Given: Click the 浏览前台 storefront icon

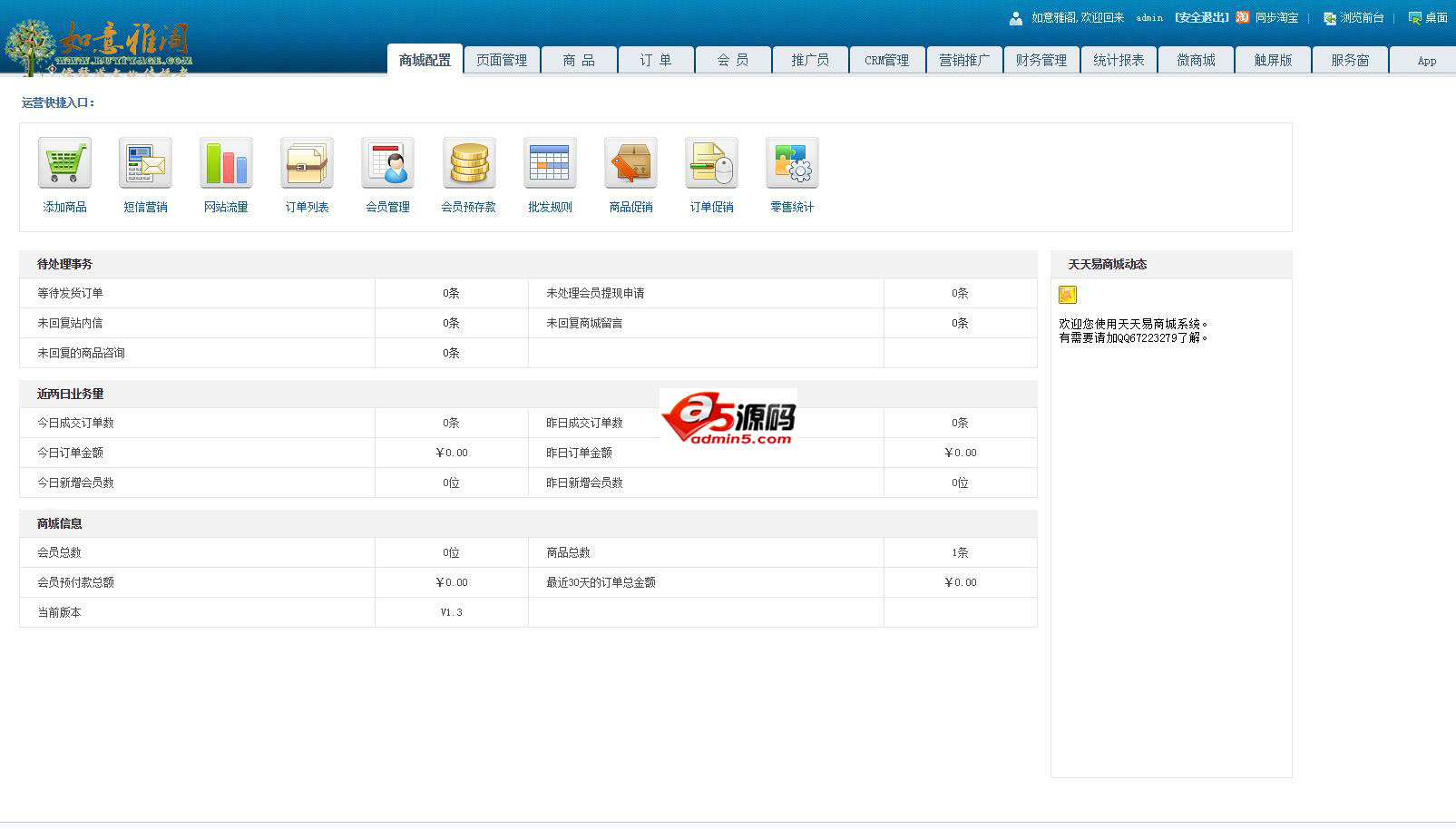Looking at the screenshot, I should [x=1330, y=18].
